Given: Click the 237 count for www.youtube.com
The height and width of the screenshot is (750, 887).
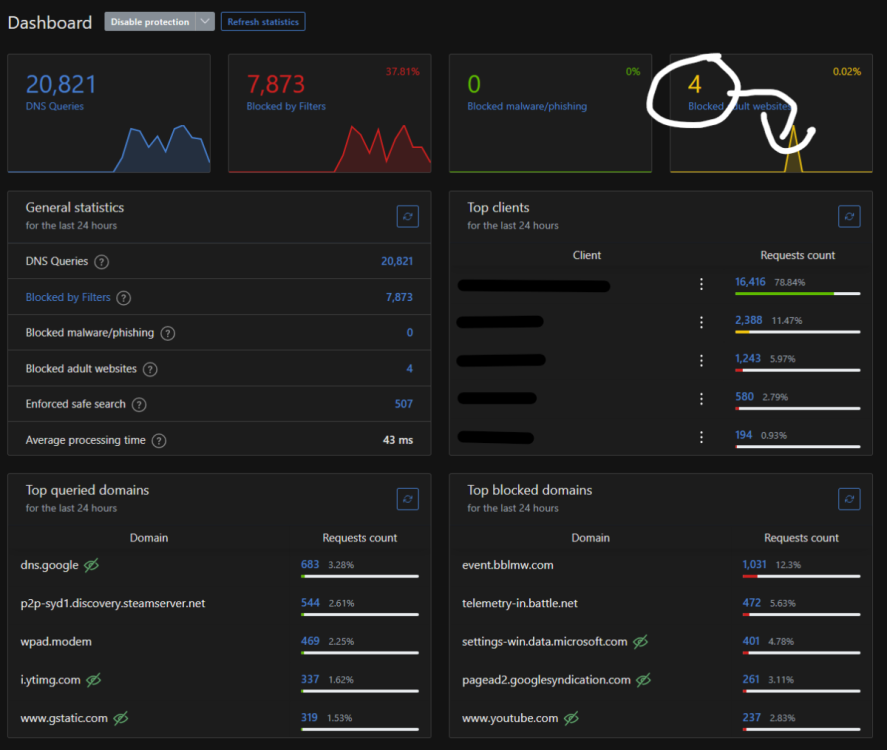Looking at the screenshot, I should (x=751, y=717).
